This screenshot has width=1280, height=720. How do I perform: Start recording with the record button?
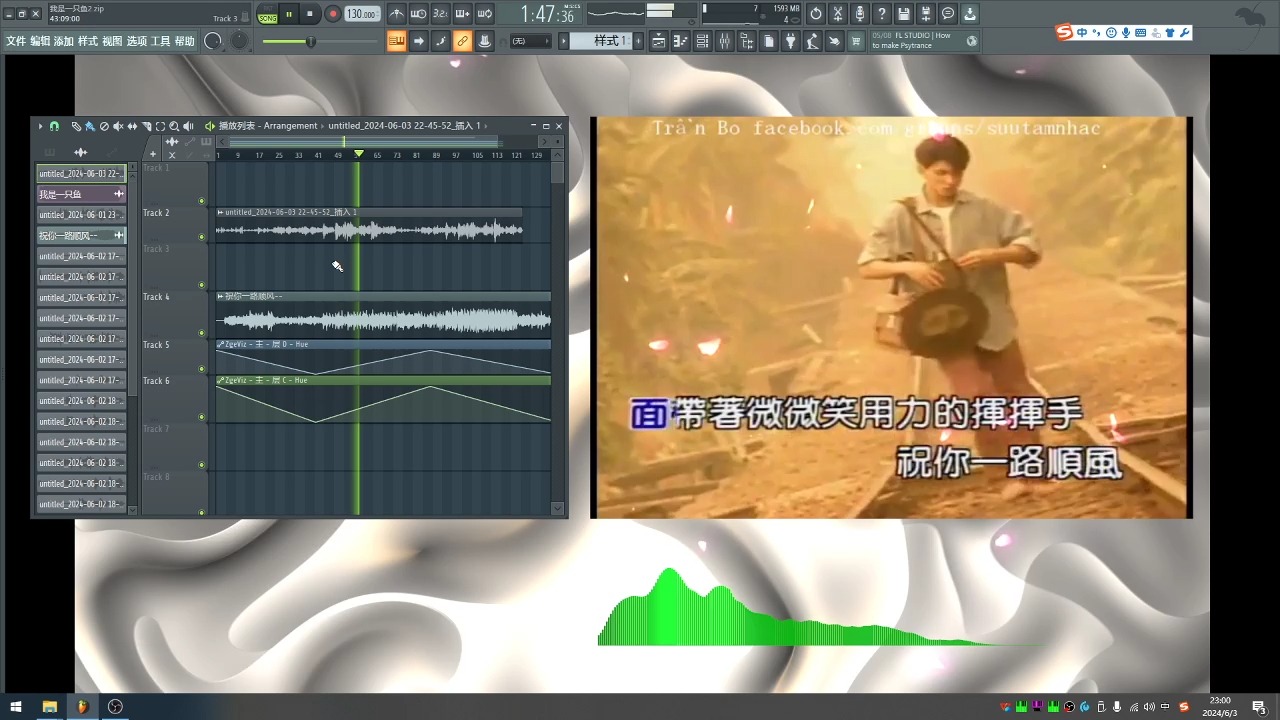coord(332,14)
